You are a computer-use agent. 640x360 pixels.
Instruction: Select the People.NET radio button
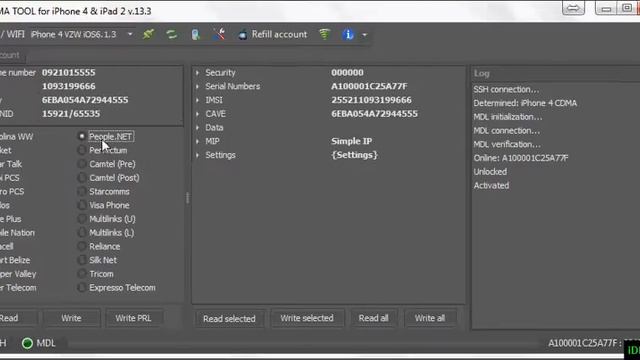82,136
